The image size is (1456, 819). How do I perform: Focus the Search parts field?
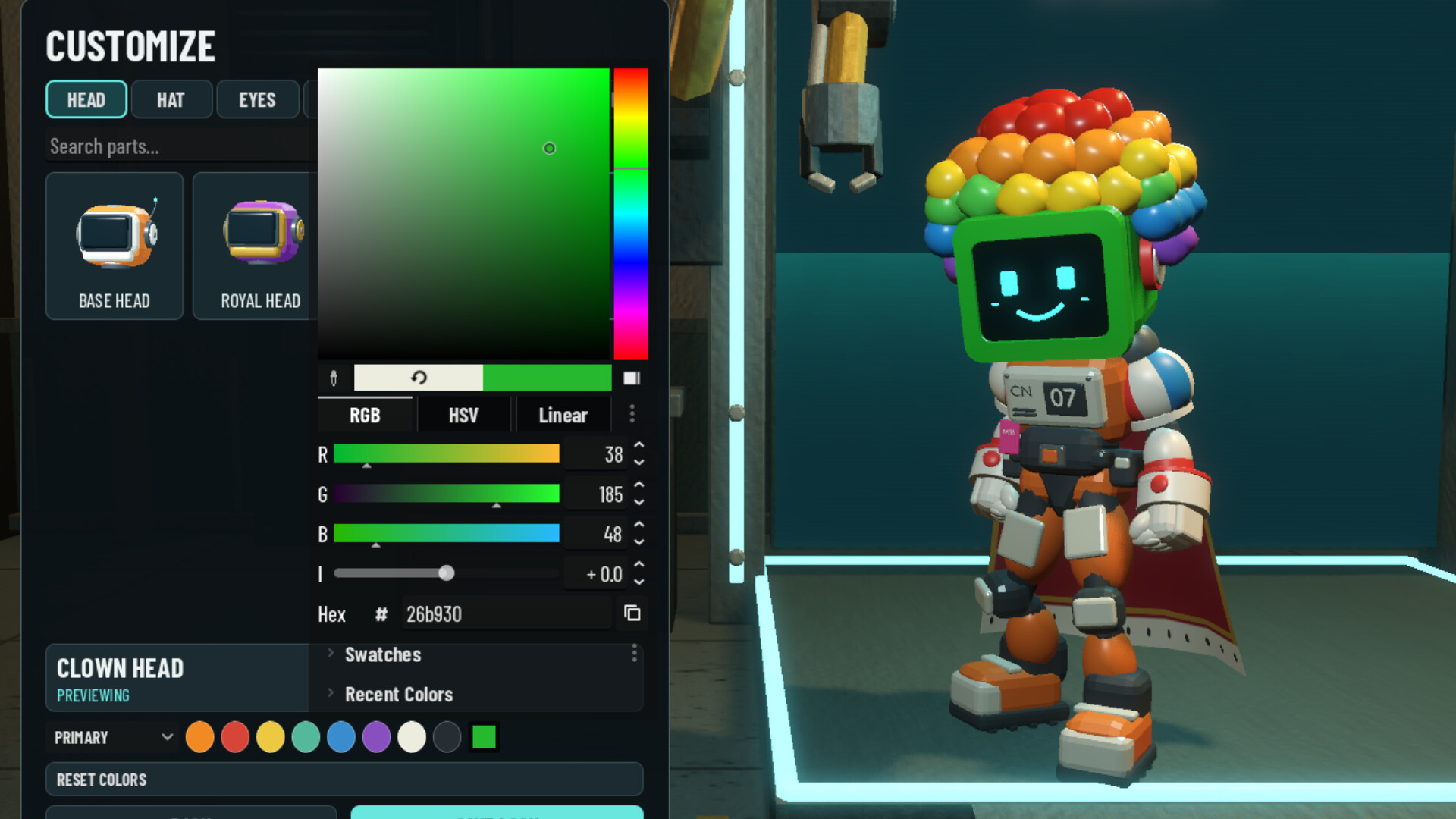(x=180, y=146)
